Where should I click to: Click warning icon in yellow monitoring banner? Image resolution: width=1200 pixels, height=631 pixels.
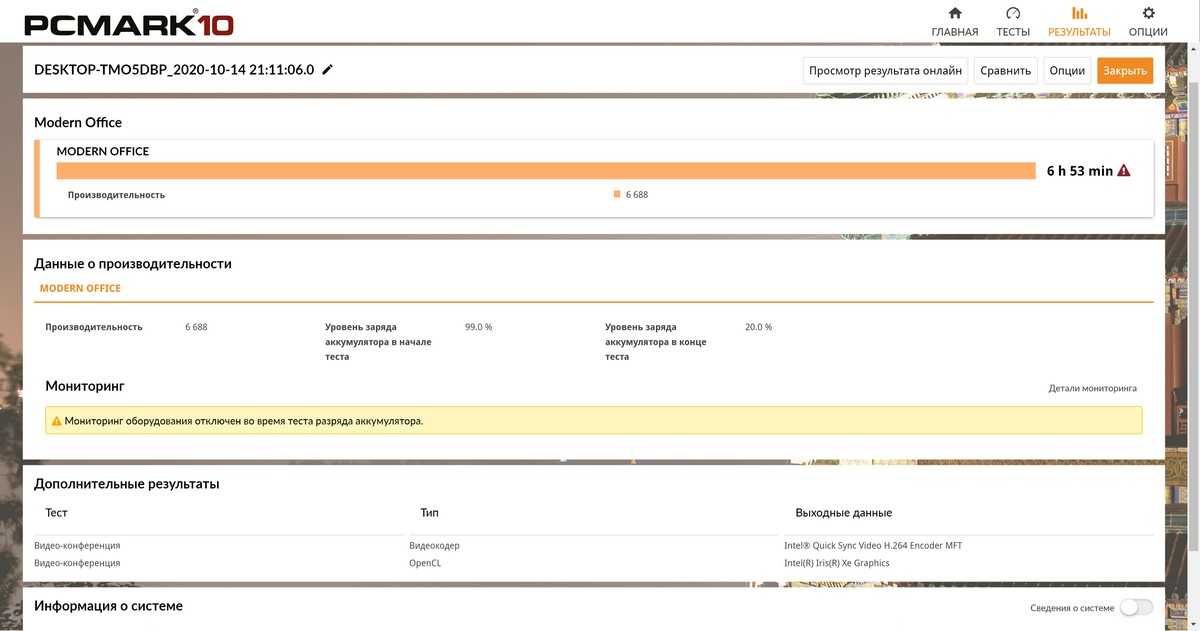tap(57, 421)
